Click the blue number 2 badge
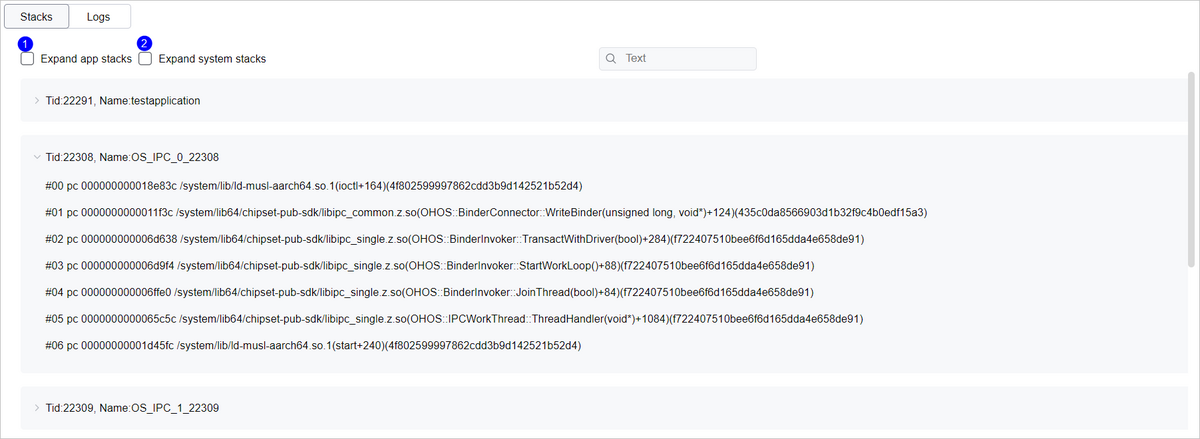The height and width of the screenshot is (439, 1200). click(x=145, y=43)
